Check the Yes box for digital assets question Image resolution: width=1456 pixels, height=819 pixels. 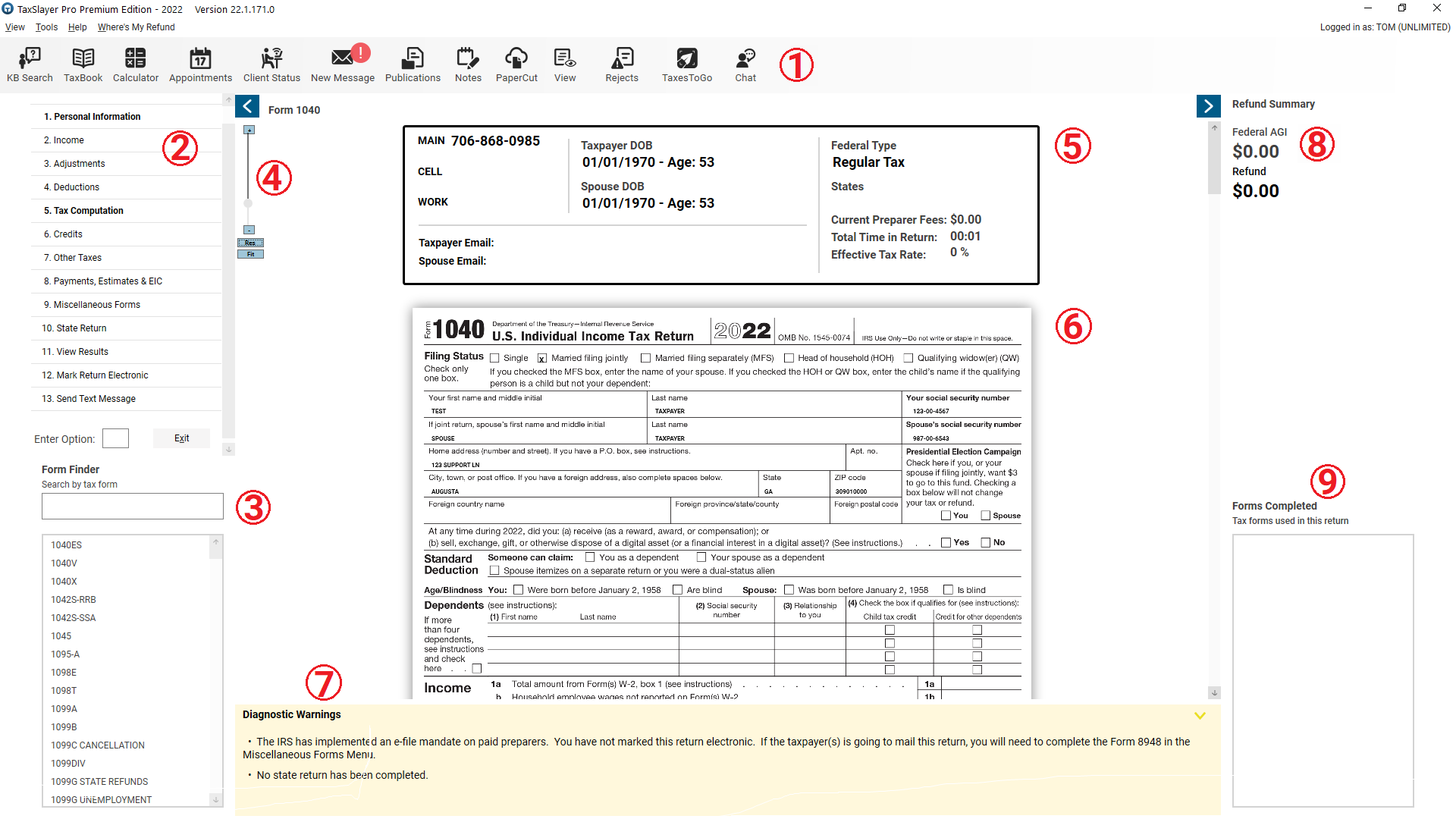pyautogui.click(x=946, y=542)
